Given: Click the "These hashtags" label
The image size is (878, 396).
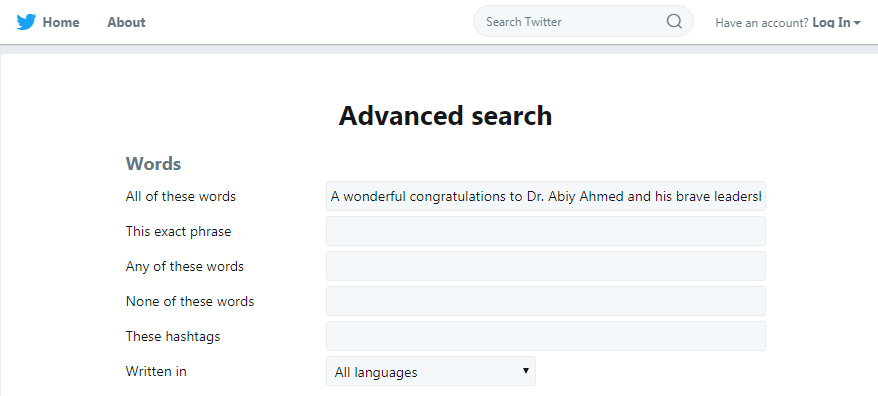Looking at the screenshot, I should click(173, 336).
